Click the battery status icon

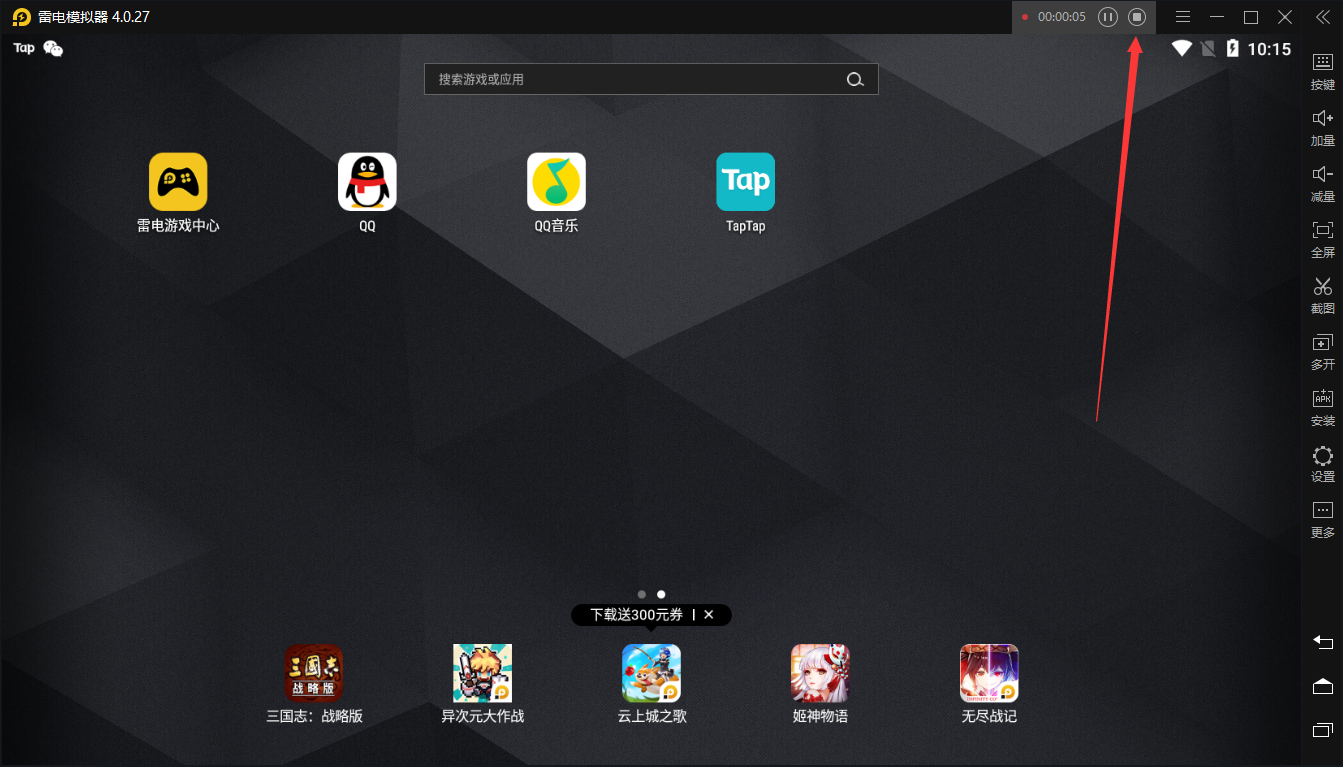[x=1233, y=48]
